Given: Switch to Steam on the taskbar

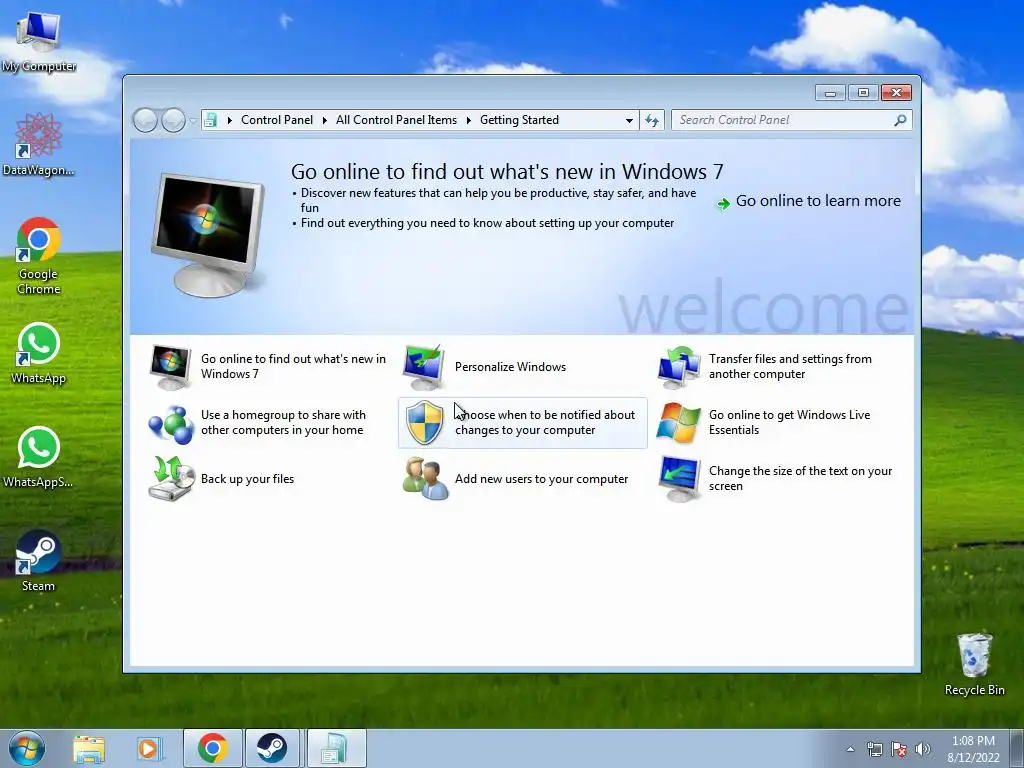Looking at the screenshot, I should pos(272,748).
